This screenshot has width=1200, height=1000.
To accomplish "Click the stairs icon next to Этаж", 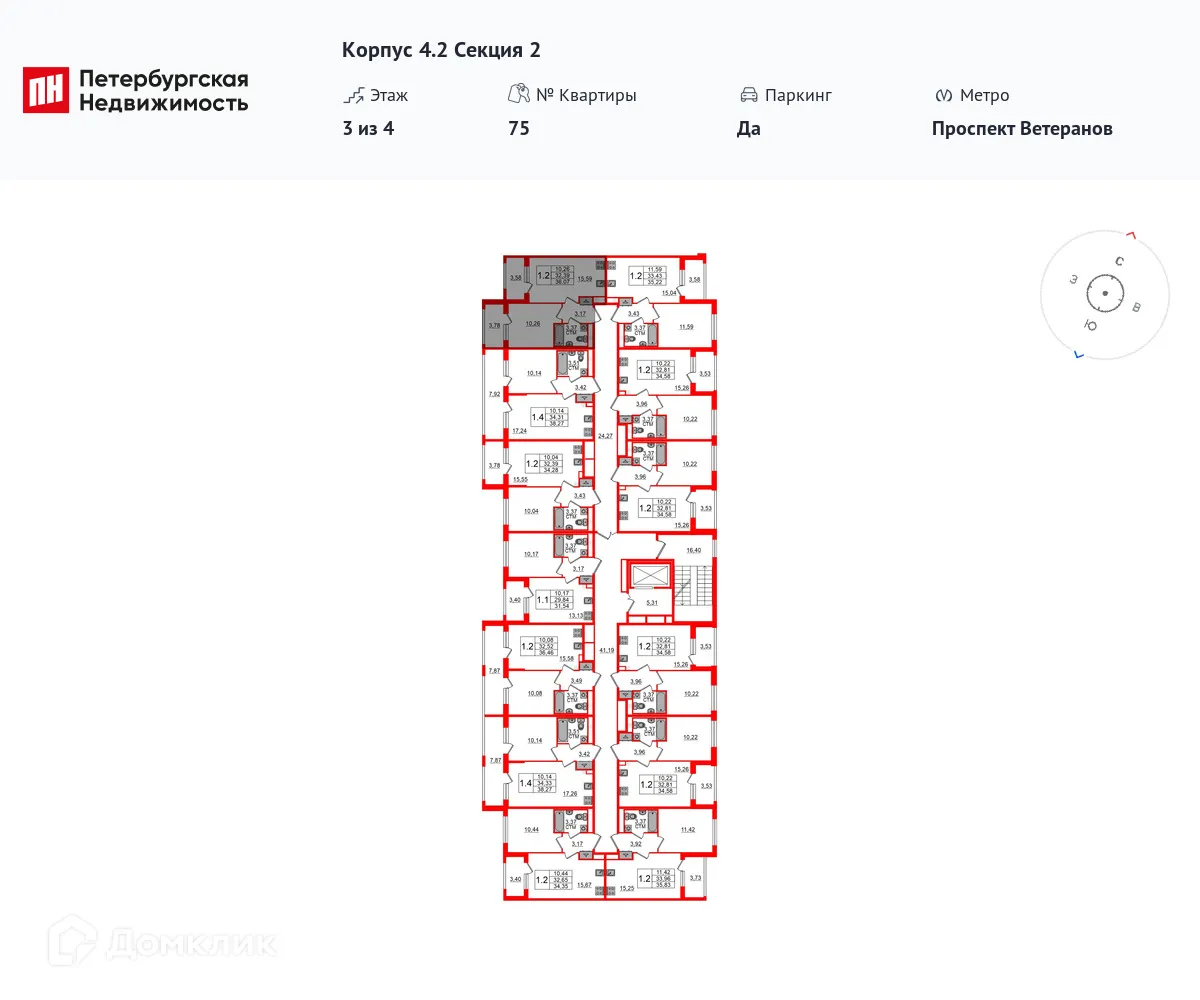I will pyautogui.click(x=352, y=96).
